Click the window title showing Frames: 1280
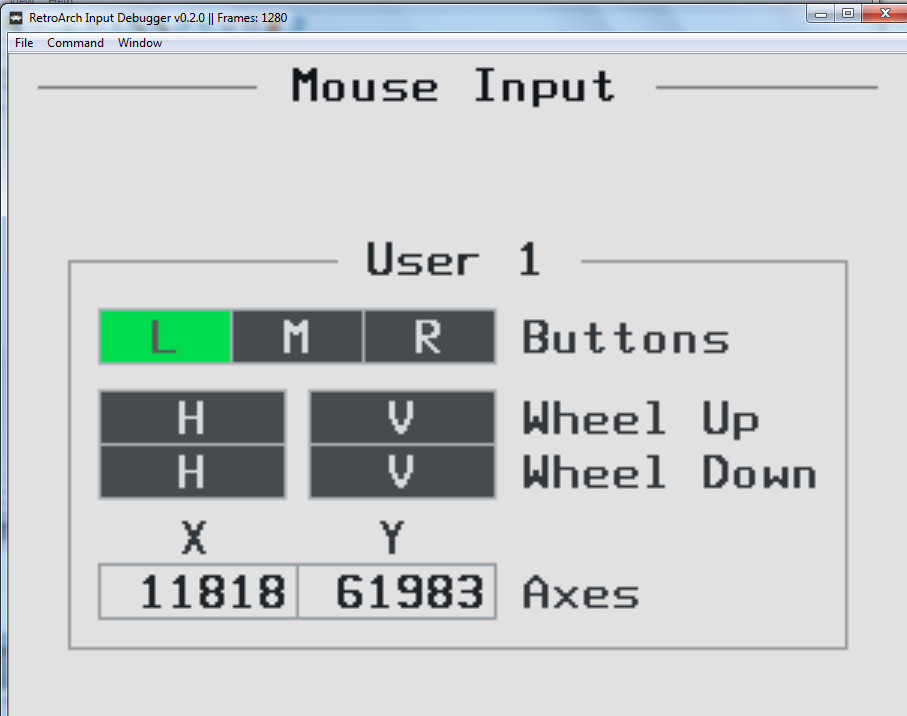907x716 pixels. click(158, 18)
